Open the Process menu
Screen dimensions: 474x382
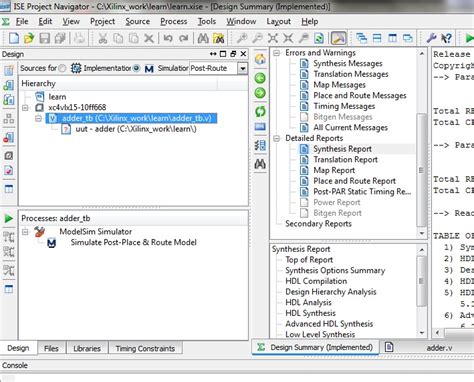[174, 22]
